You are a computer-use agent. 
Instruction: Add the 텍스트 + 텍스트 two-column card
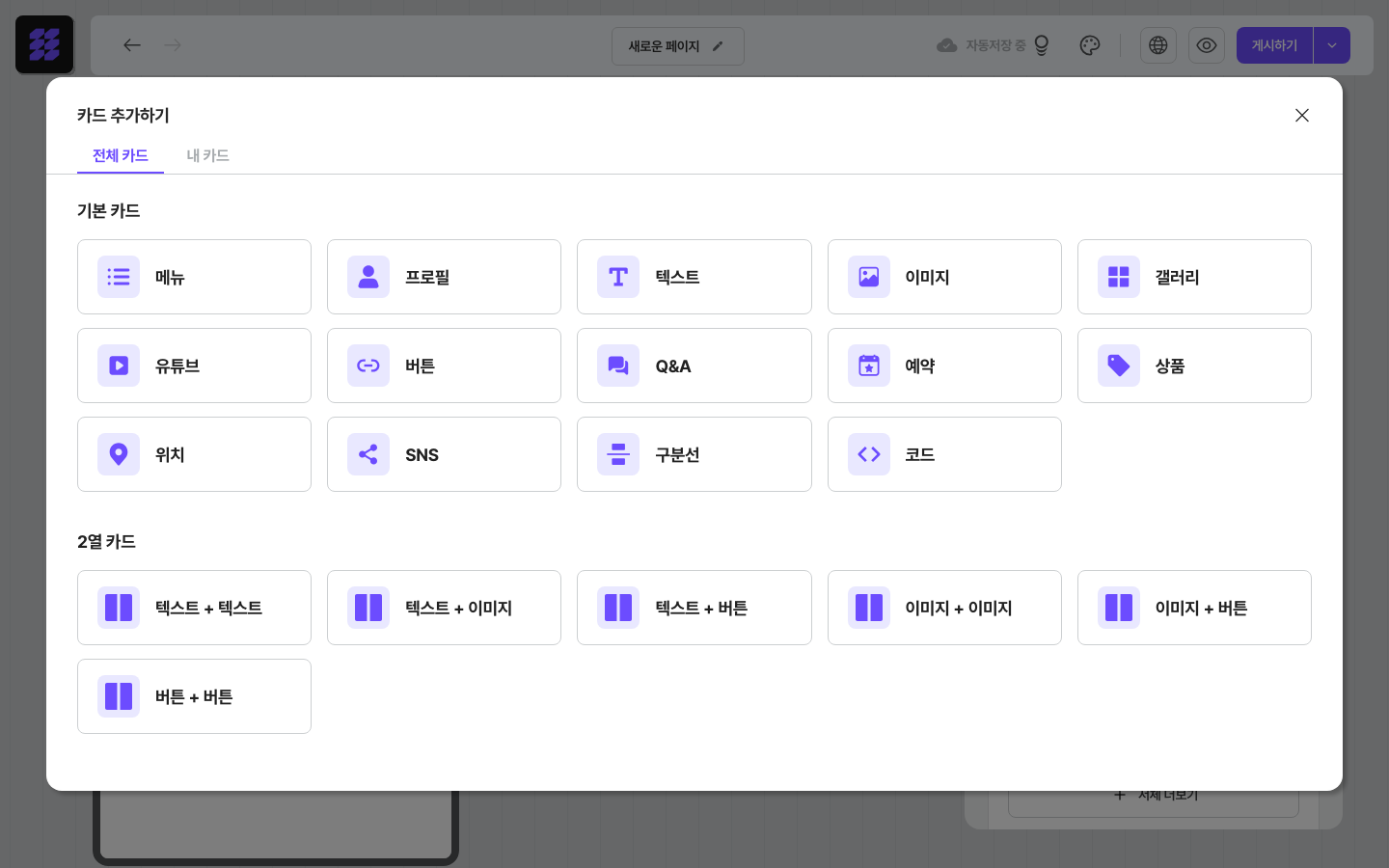(194, 608)
